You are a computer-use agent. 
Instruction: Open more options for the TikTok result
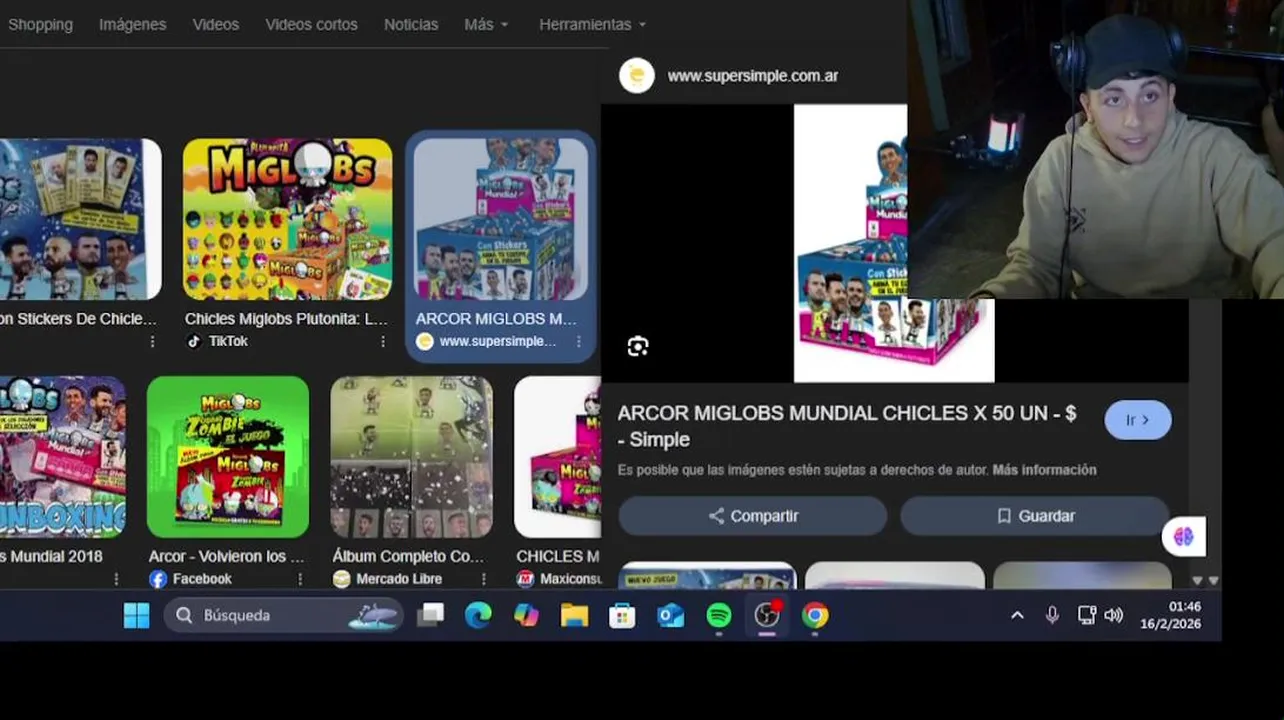tap(382, 341)
